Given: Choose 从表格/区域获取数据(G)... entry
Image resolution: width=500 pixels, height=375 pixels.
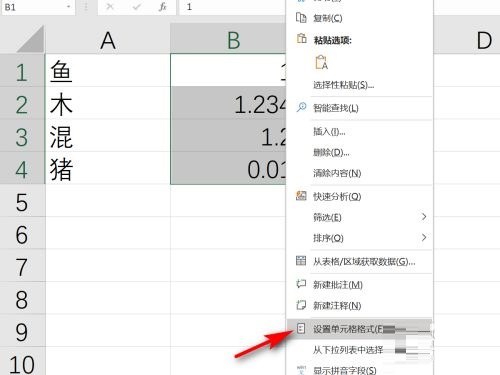Looking at the screenshot, I should pos(360,261).
